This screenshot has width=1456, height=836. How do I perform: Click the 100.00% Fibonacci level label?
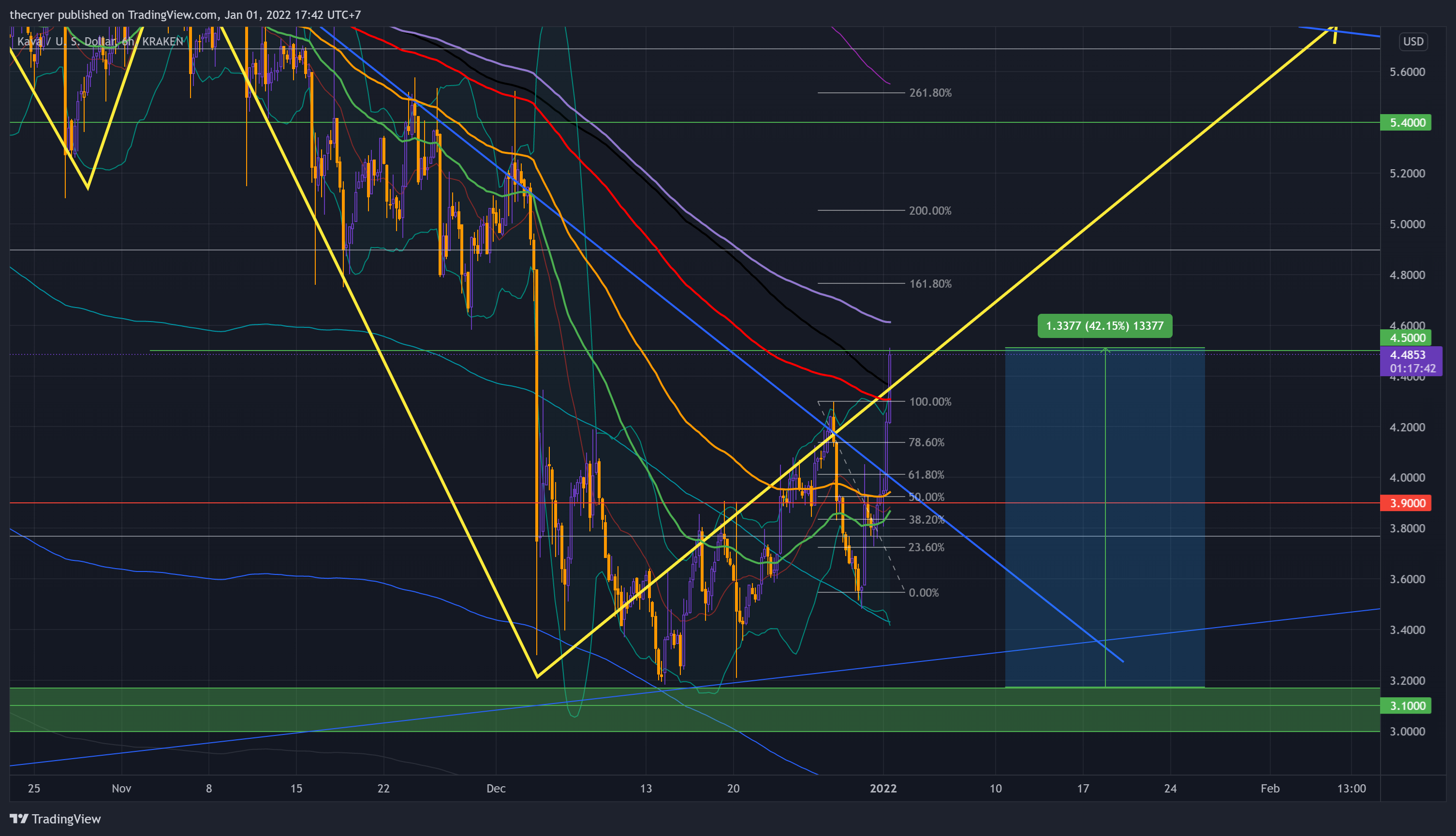click(x=930, y=402)
